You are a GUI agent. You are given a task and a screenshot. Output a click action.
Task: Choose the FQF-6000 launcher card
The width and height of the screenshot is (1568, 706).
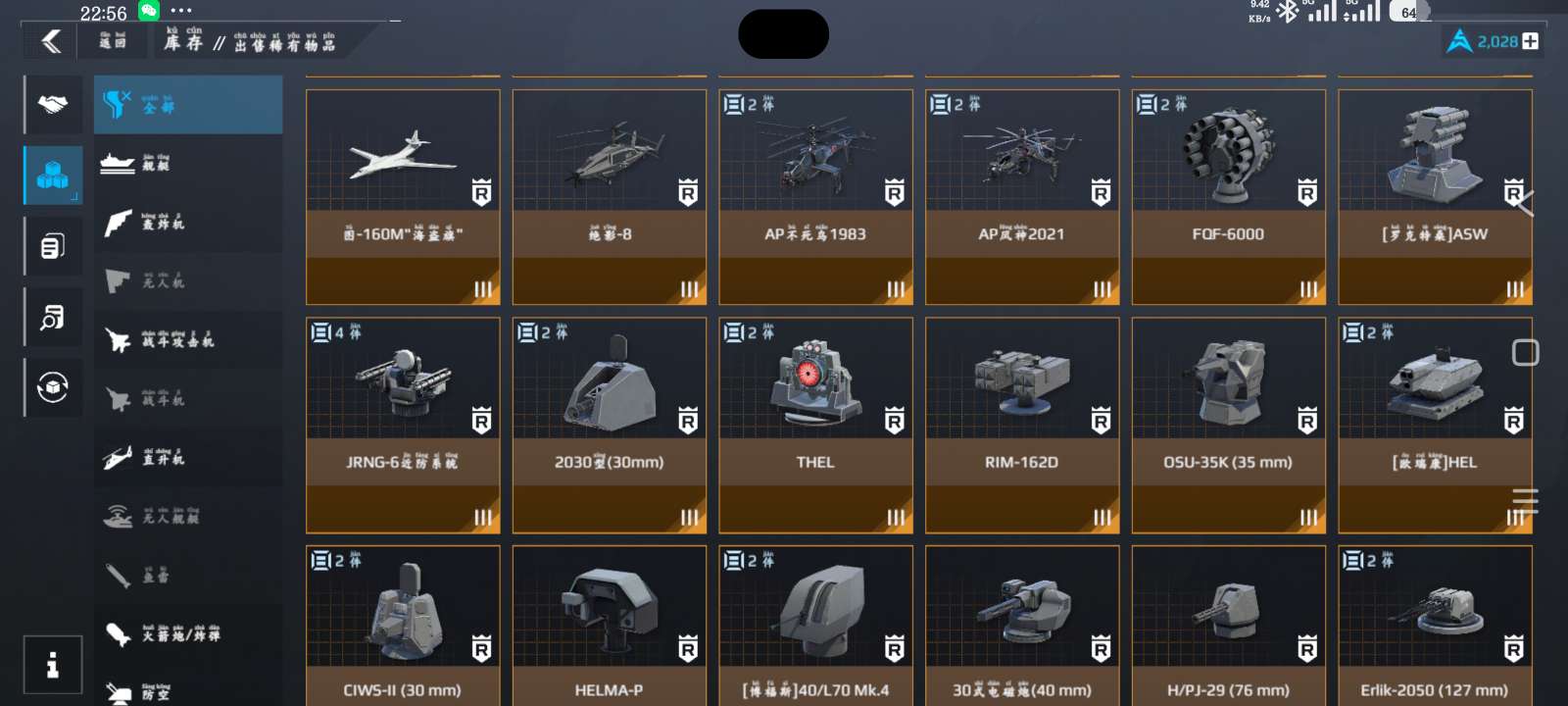tap(1229, 197)
